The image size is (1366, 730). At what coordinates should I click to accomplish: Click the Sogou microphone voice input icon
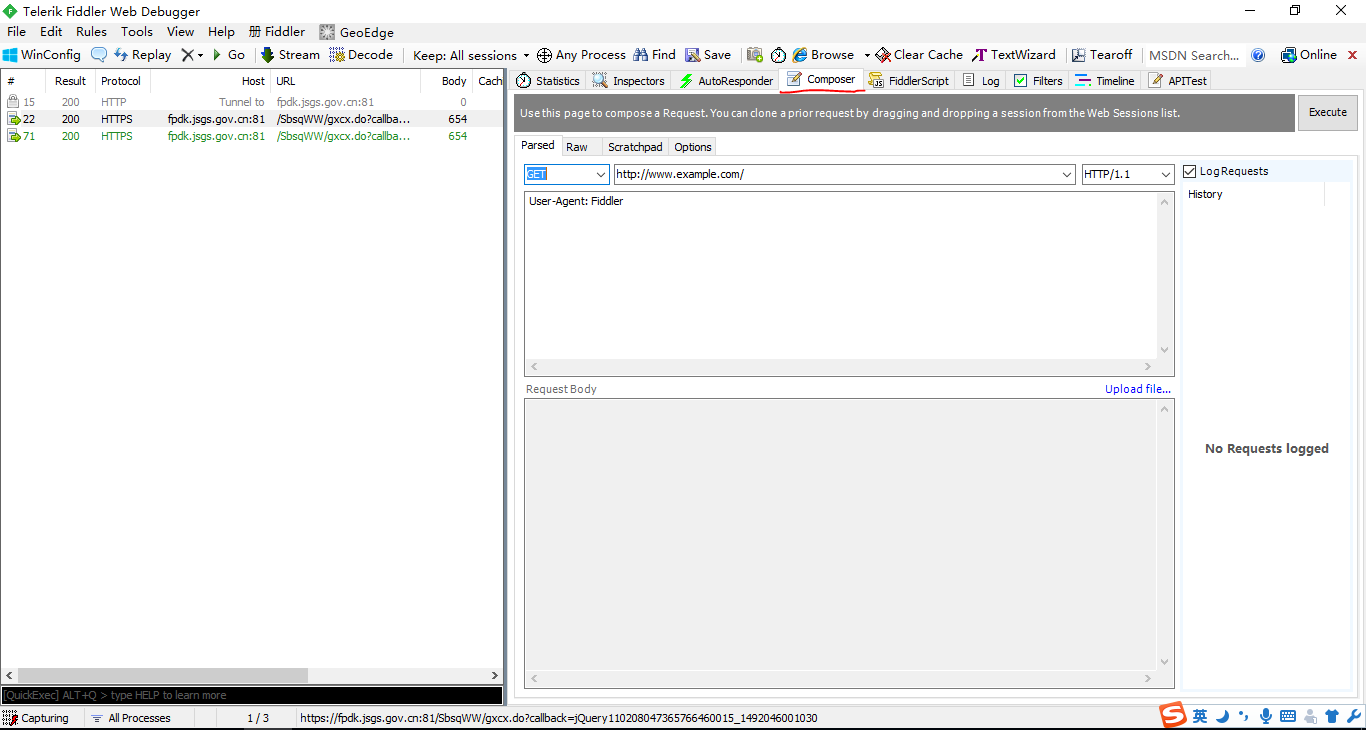(x=1265, y=716)
